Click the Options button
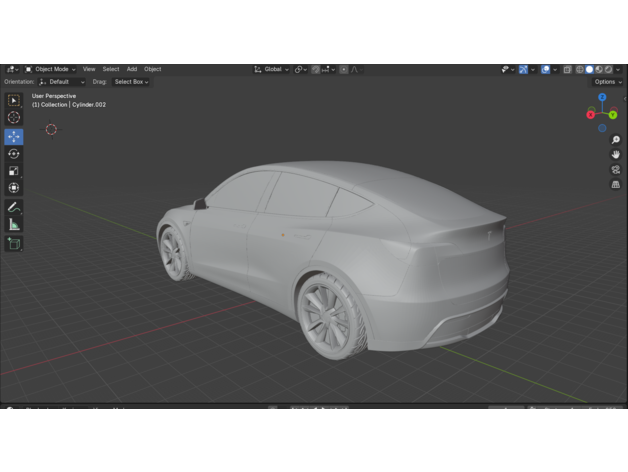 click(x=606, y=81)
